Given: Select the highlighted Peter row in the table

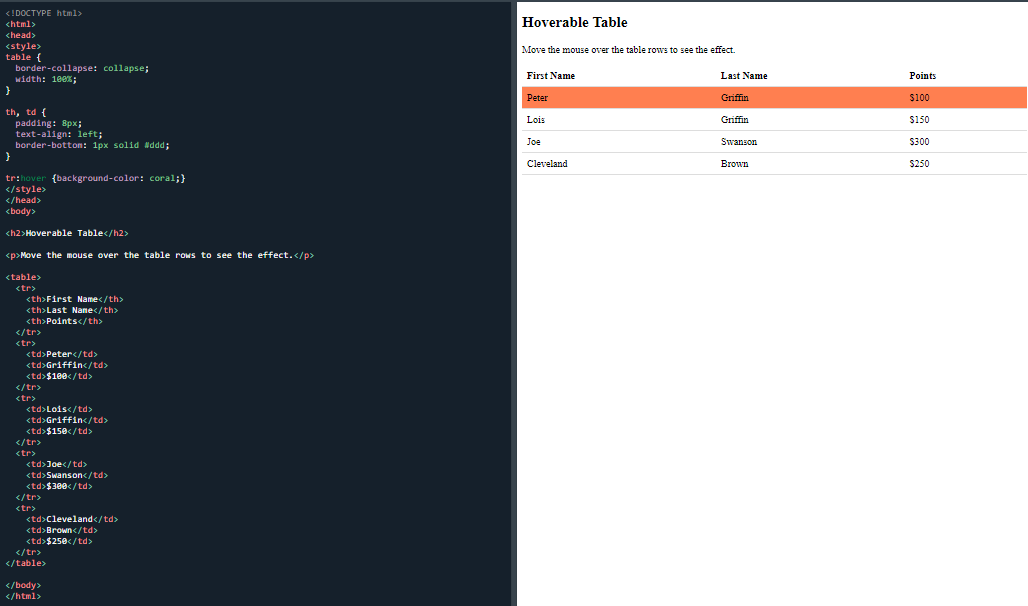Looking at the screenshot, I should tap(700, 97).
